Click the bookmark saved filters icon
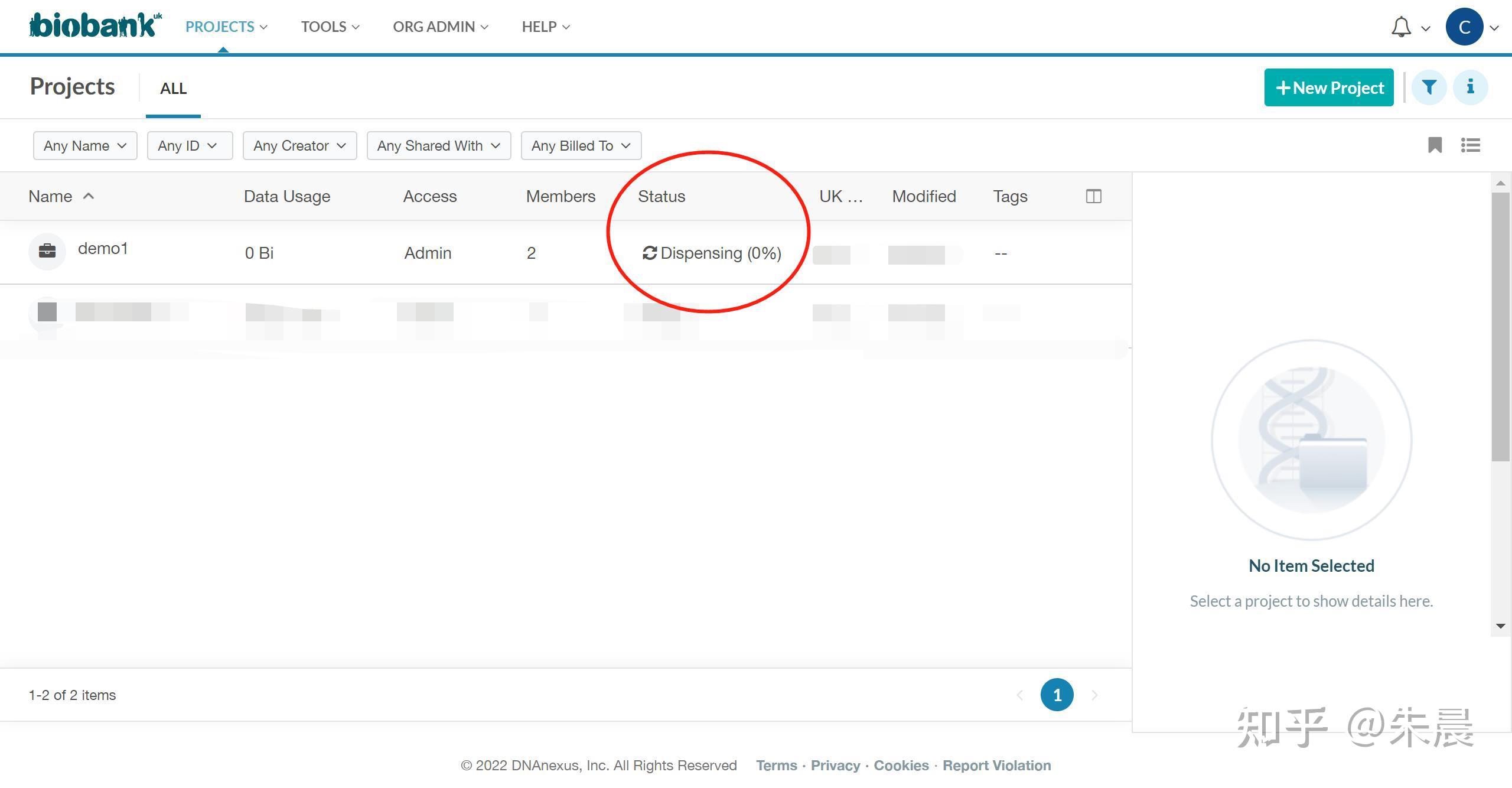 point(1435,145)
